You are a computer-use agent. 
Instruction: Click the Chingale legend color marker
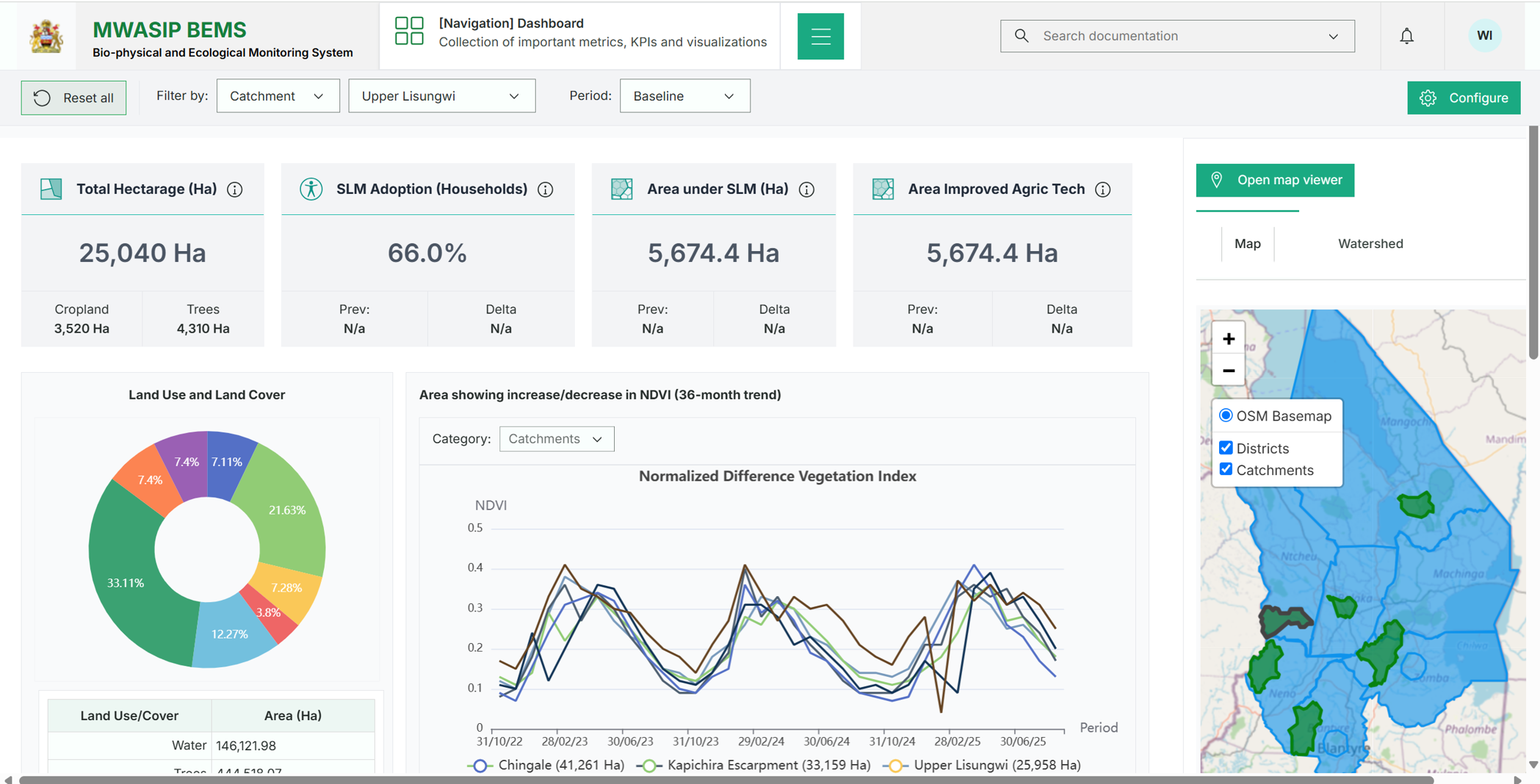tap(480, 766)
